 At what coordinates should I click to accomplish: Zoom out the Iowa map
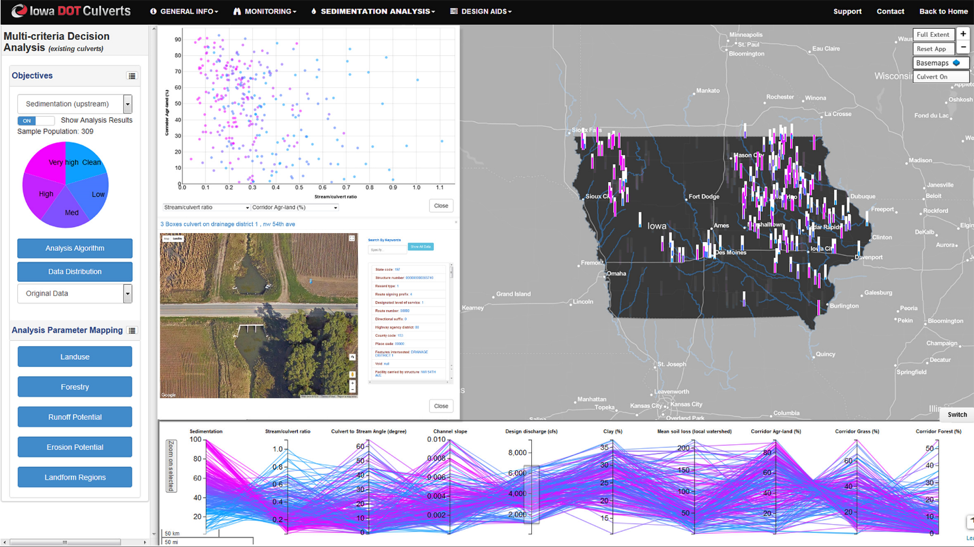coord(963,48)
